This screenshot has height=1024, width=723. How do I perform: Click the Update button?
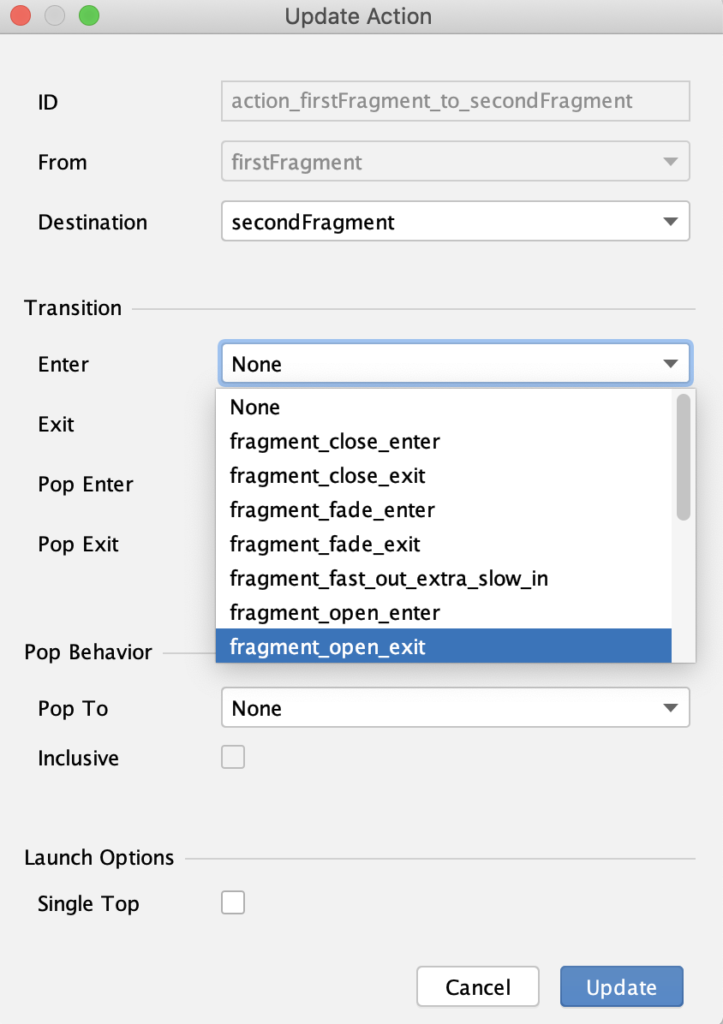621,986
